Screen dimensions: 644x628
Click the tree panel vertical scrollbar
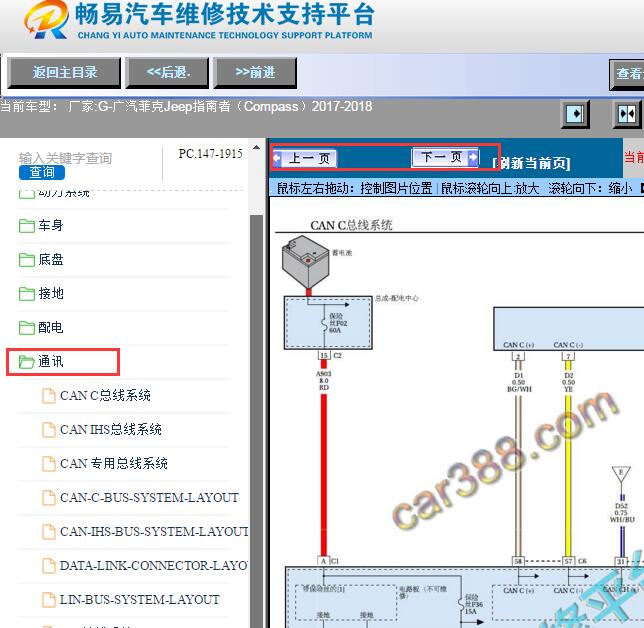[x=257, y=419]
